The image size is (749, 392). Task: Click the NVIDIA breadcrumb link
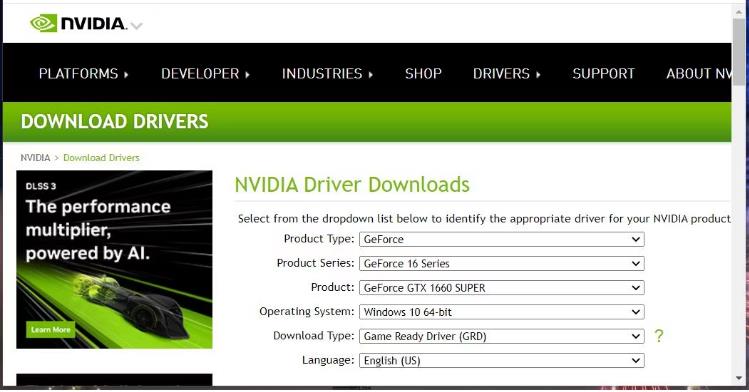35,158
